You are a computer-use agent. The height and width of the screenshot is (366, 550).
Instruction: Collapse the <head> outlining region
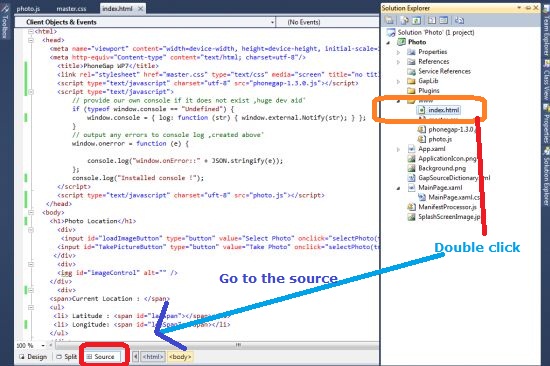click(31, 40)
